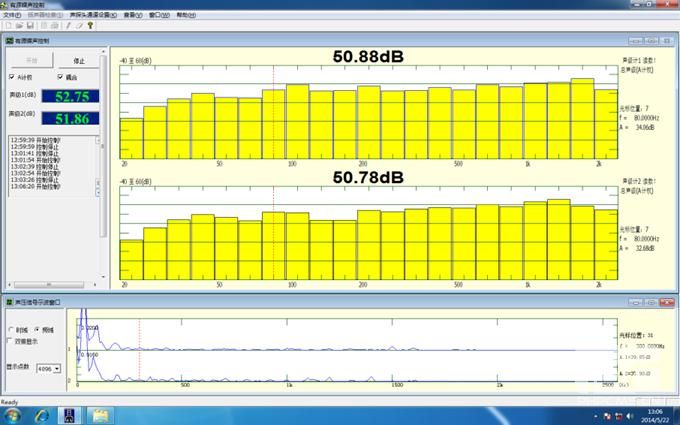
Task: Open File Explorer from the taskbar
Action: [x=100, y=415]
